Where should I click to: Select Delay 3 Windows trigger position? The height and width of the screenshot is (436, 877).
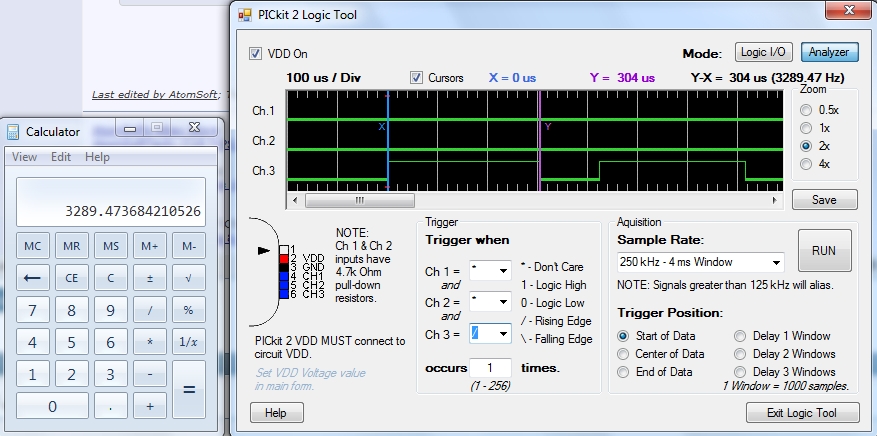point(740,372)
